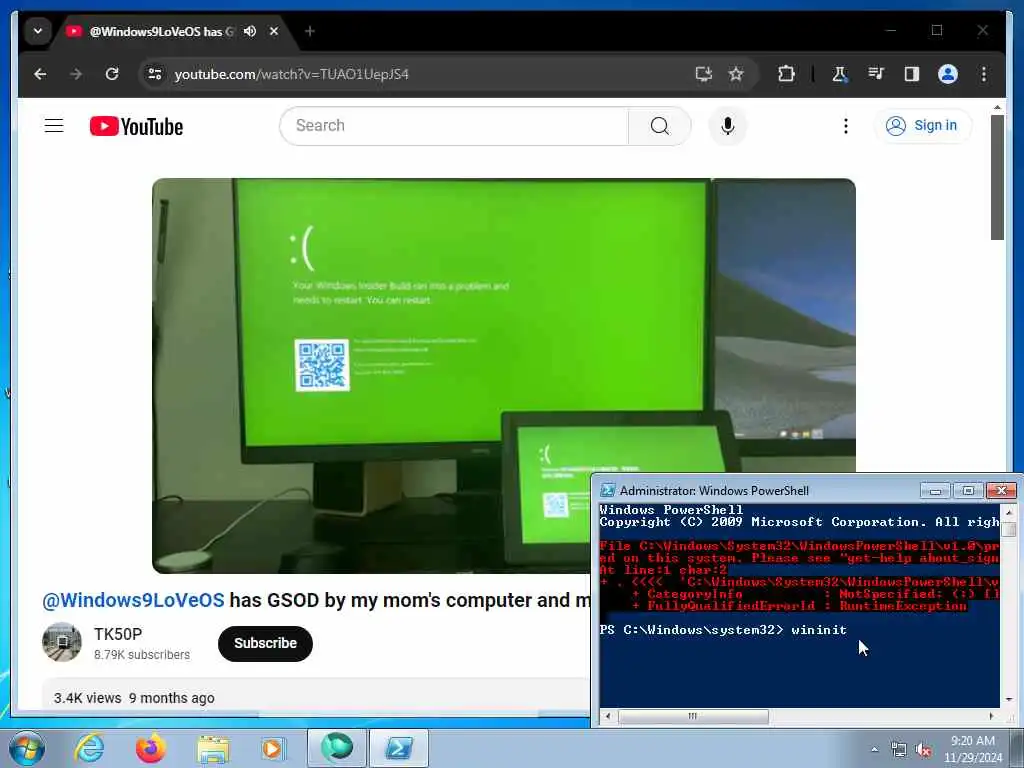
Task: Mute the tab using the speaker icon
Action: 249,31
